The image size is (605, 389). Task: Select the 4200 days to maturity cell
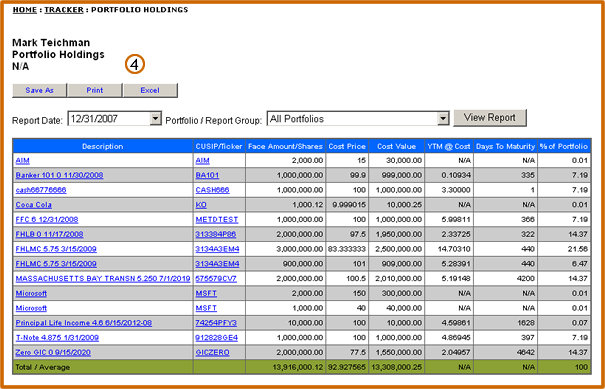pos(505,279)
